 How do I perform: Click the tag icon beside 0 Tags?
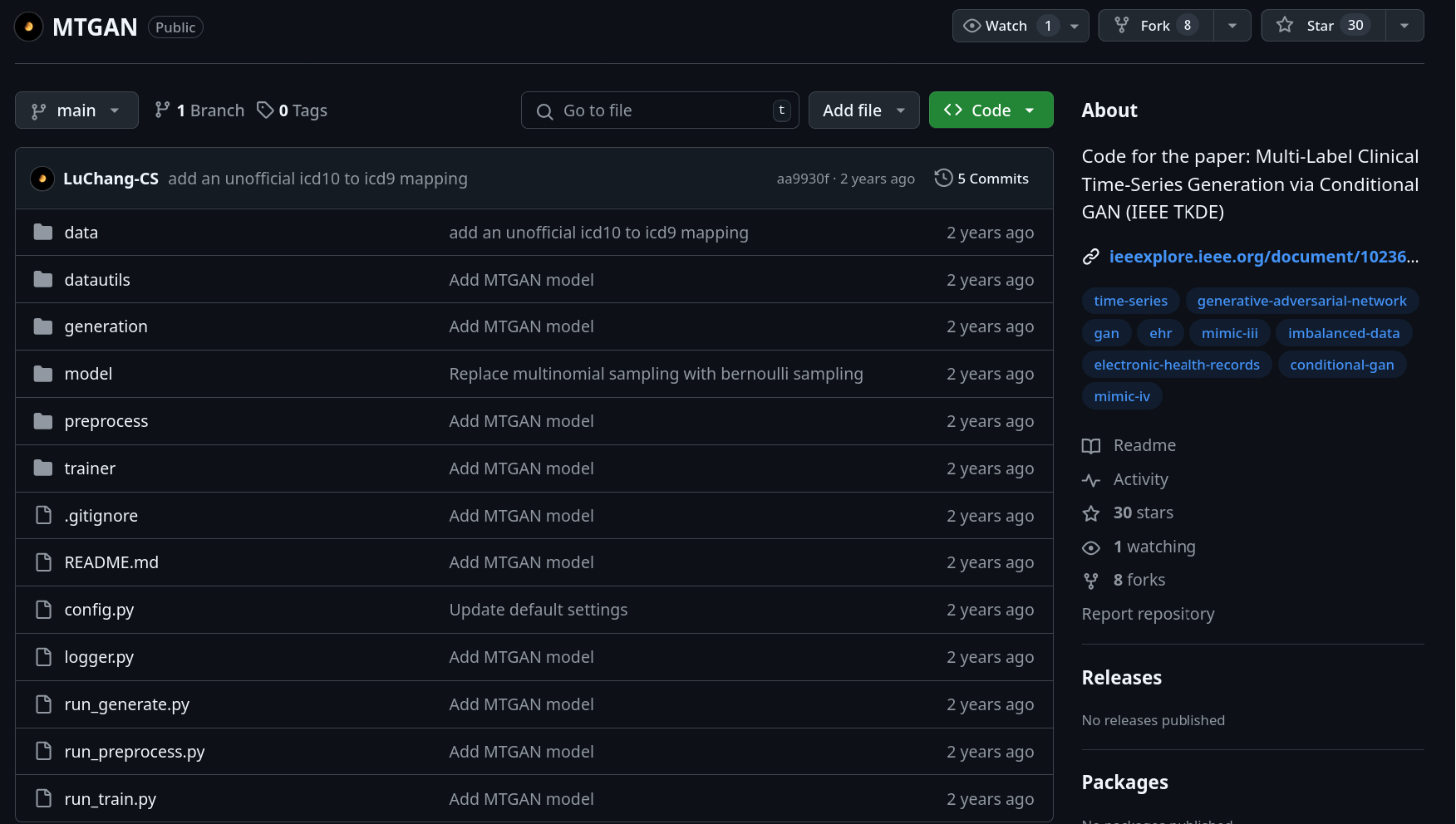coord(265,110)
